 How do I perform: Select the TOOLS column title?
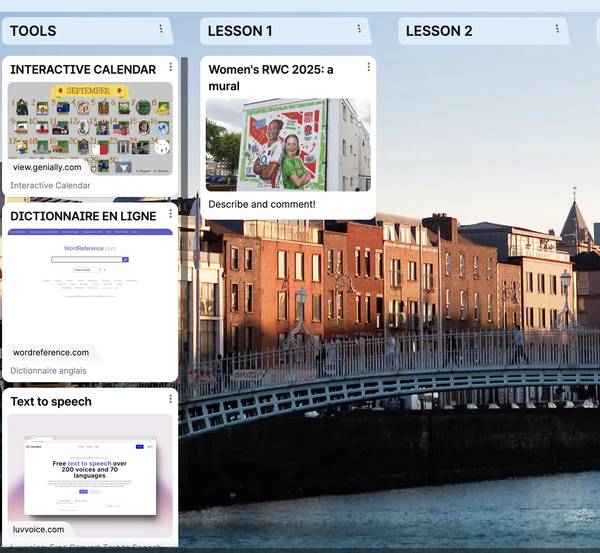click(x=33, y=31)
